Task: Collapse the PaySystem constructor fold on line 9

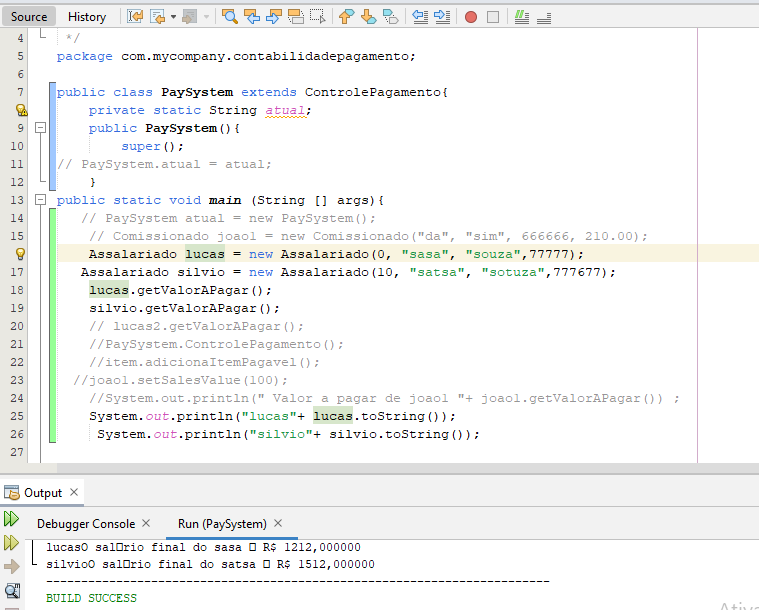Action: pos(41,128)
